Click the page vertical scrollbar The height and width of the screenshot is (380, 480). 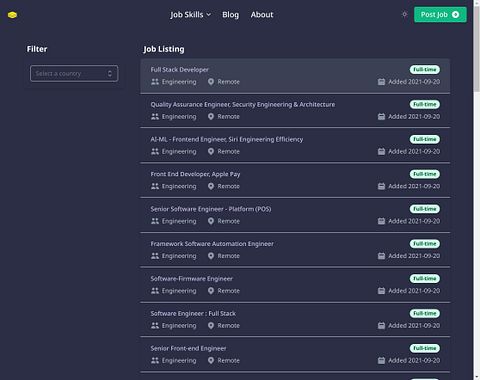(476, 190)
